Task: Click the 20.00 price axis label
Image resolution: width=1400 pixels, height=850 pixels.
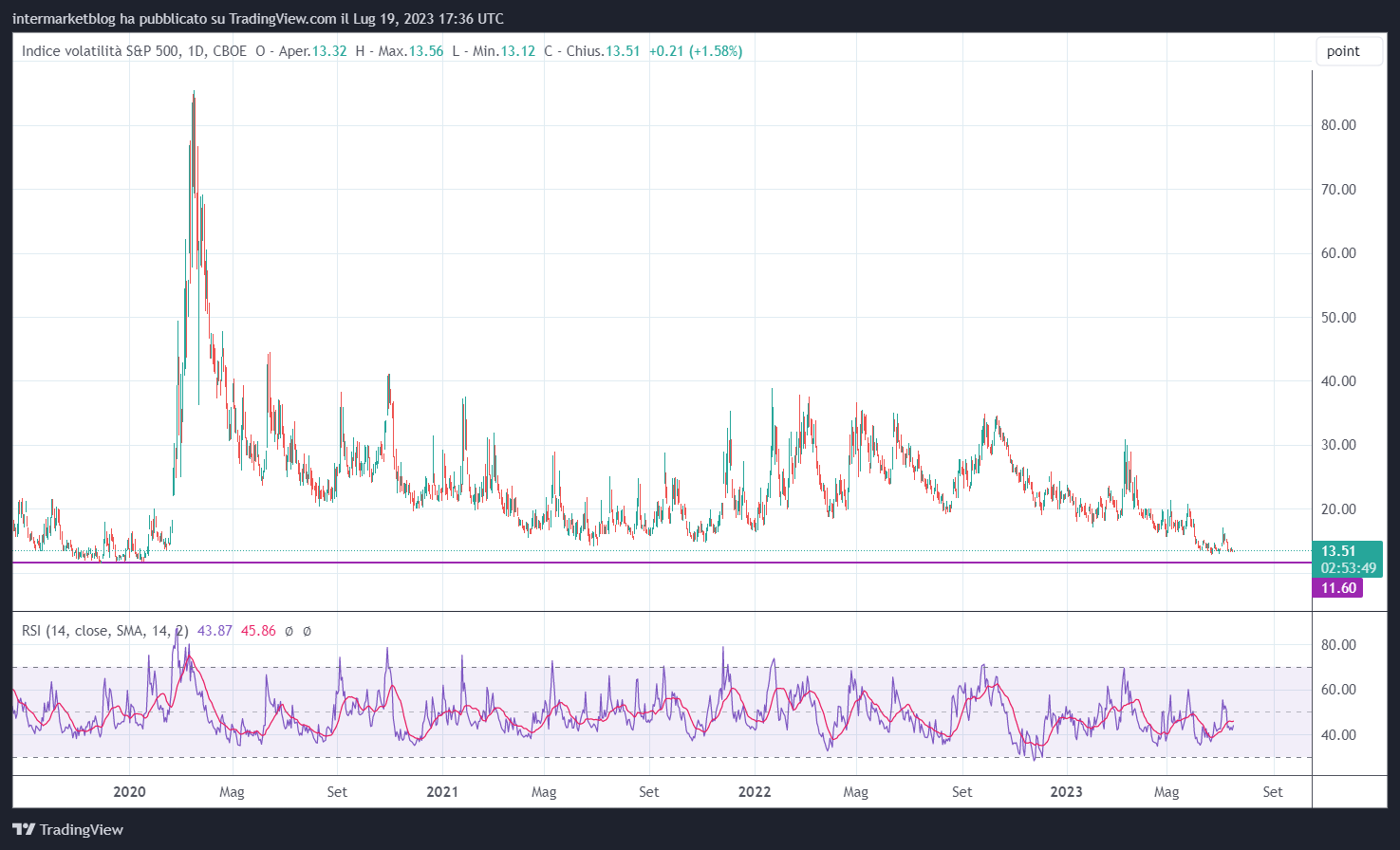Action: tap(1338, 509)
